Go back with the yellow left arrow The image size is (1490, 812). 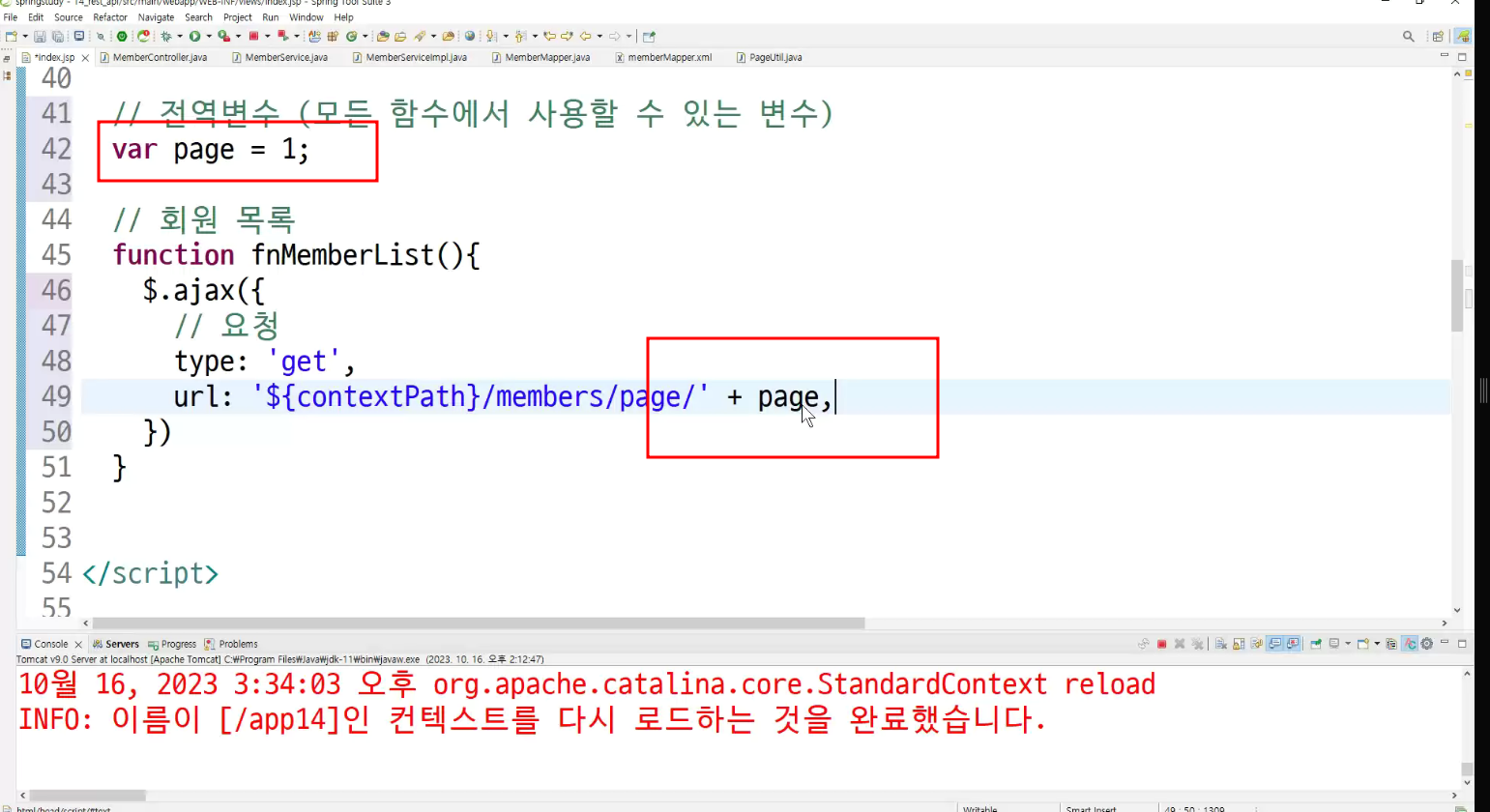tap(585, 37)
